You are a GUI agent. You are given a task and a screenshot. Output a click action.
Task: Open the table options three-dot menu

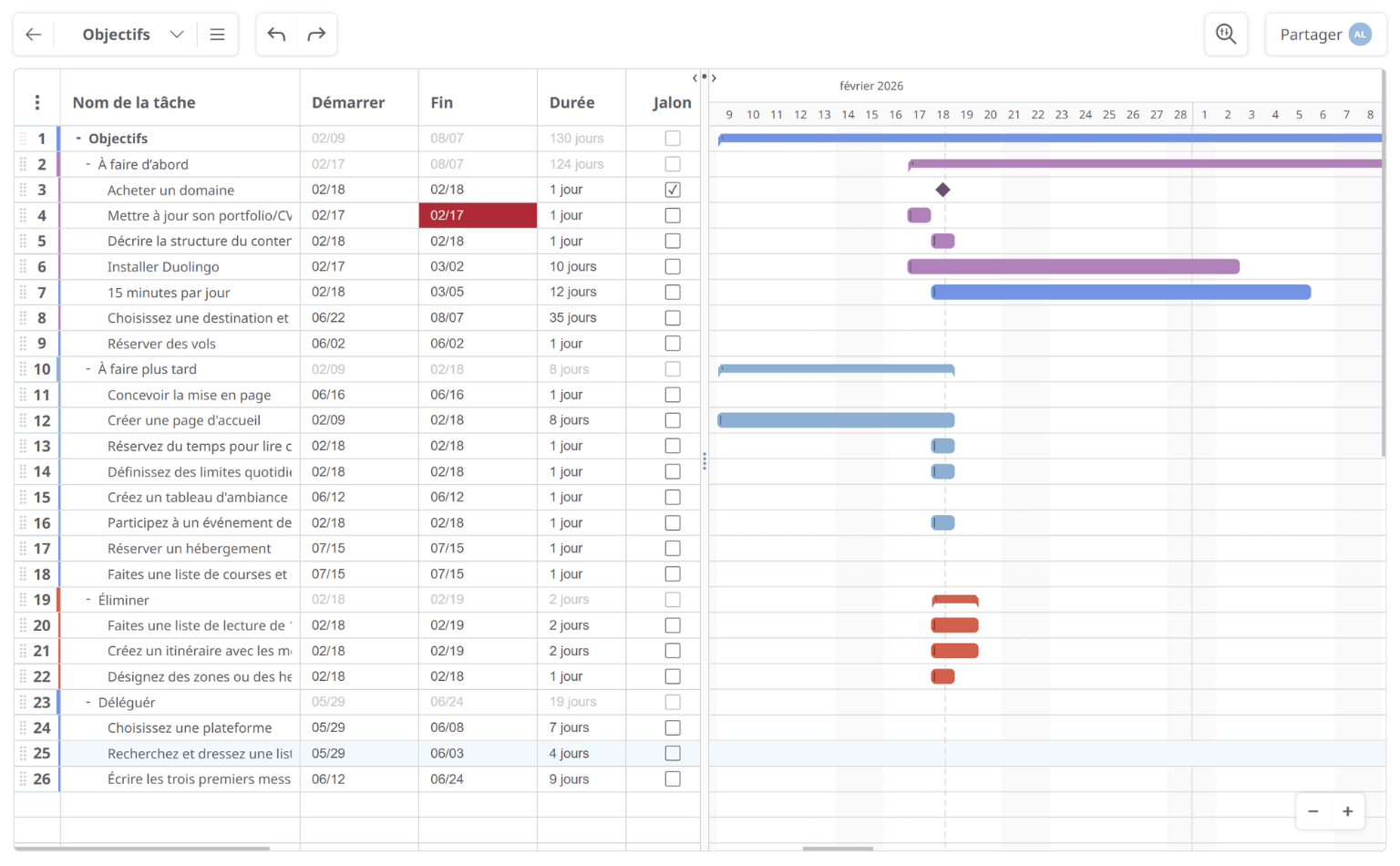coord(36,102)
